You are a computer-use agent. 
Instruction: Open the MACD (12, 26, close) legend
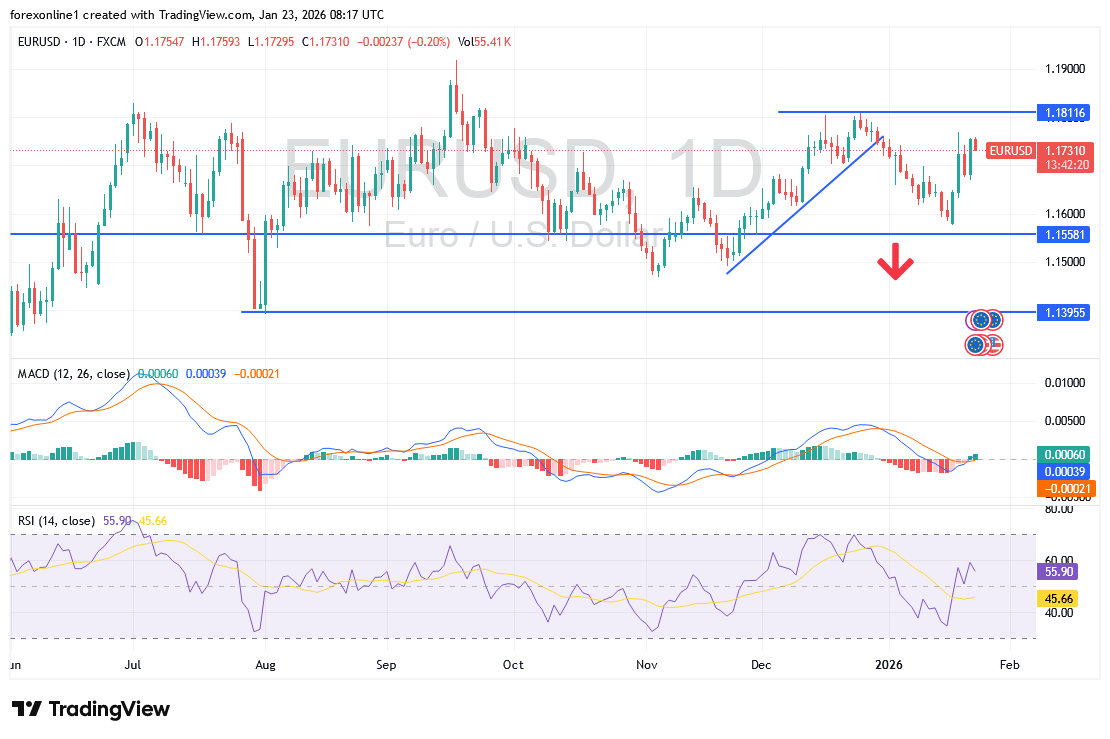[74, 374]
